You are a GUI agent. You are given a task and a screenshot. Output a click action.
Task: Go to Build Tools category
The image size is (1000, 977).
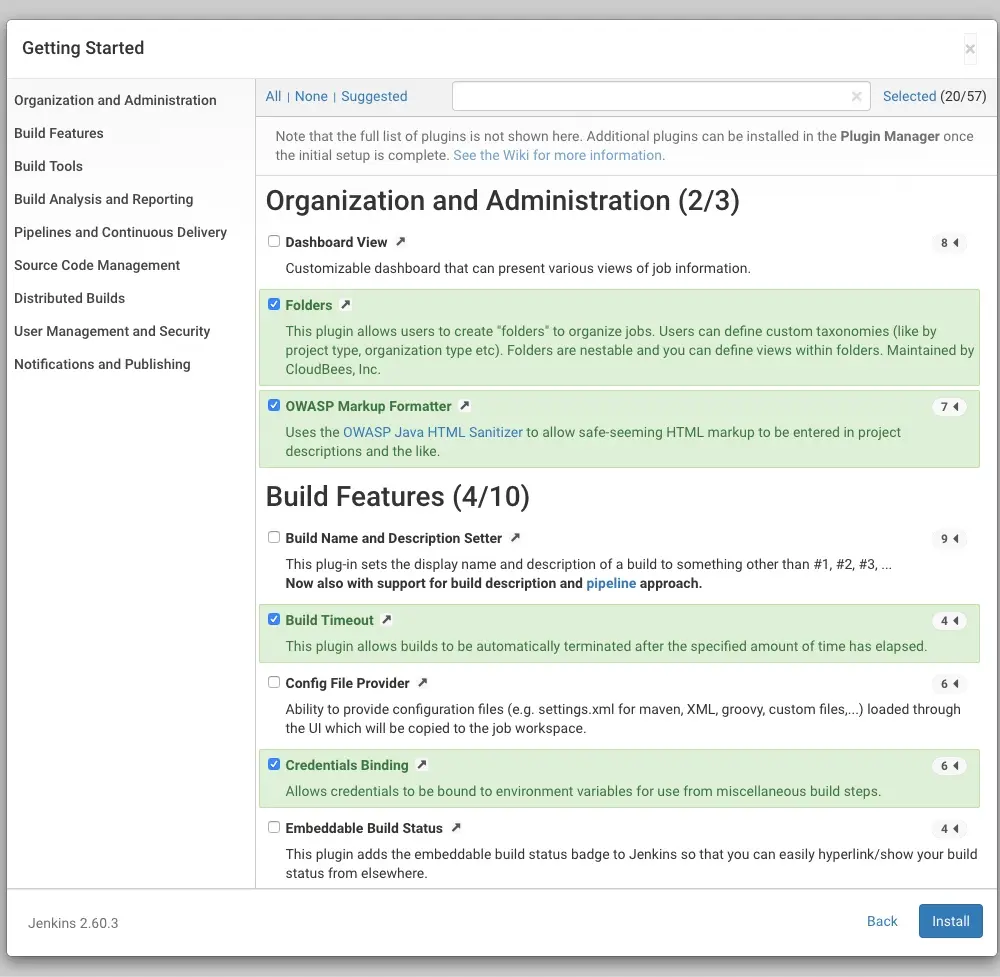click(x=48, y=166)
